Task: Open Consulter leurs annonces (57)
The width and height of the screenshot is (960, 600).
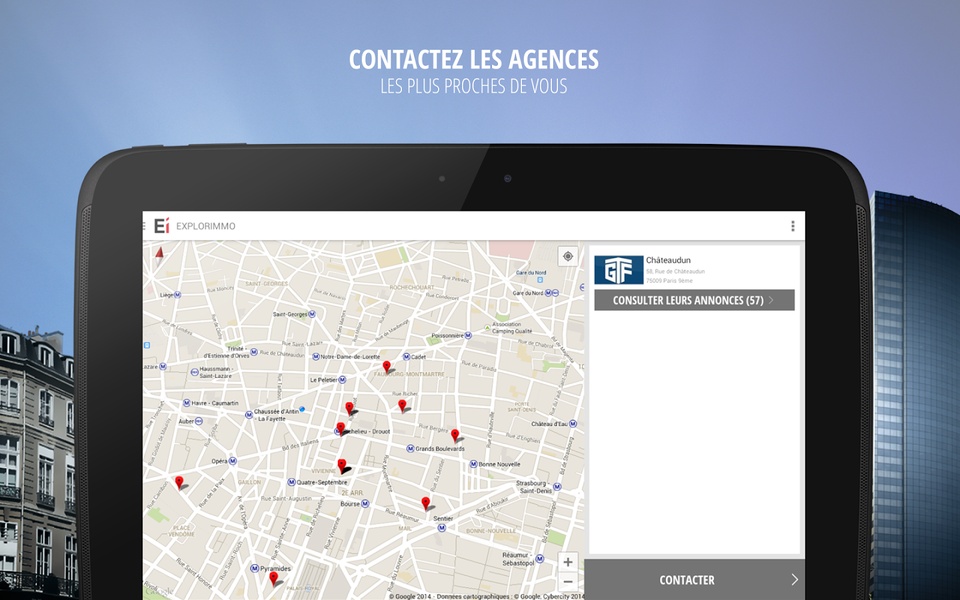Action: (694, 300)
